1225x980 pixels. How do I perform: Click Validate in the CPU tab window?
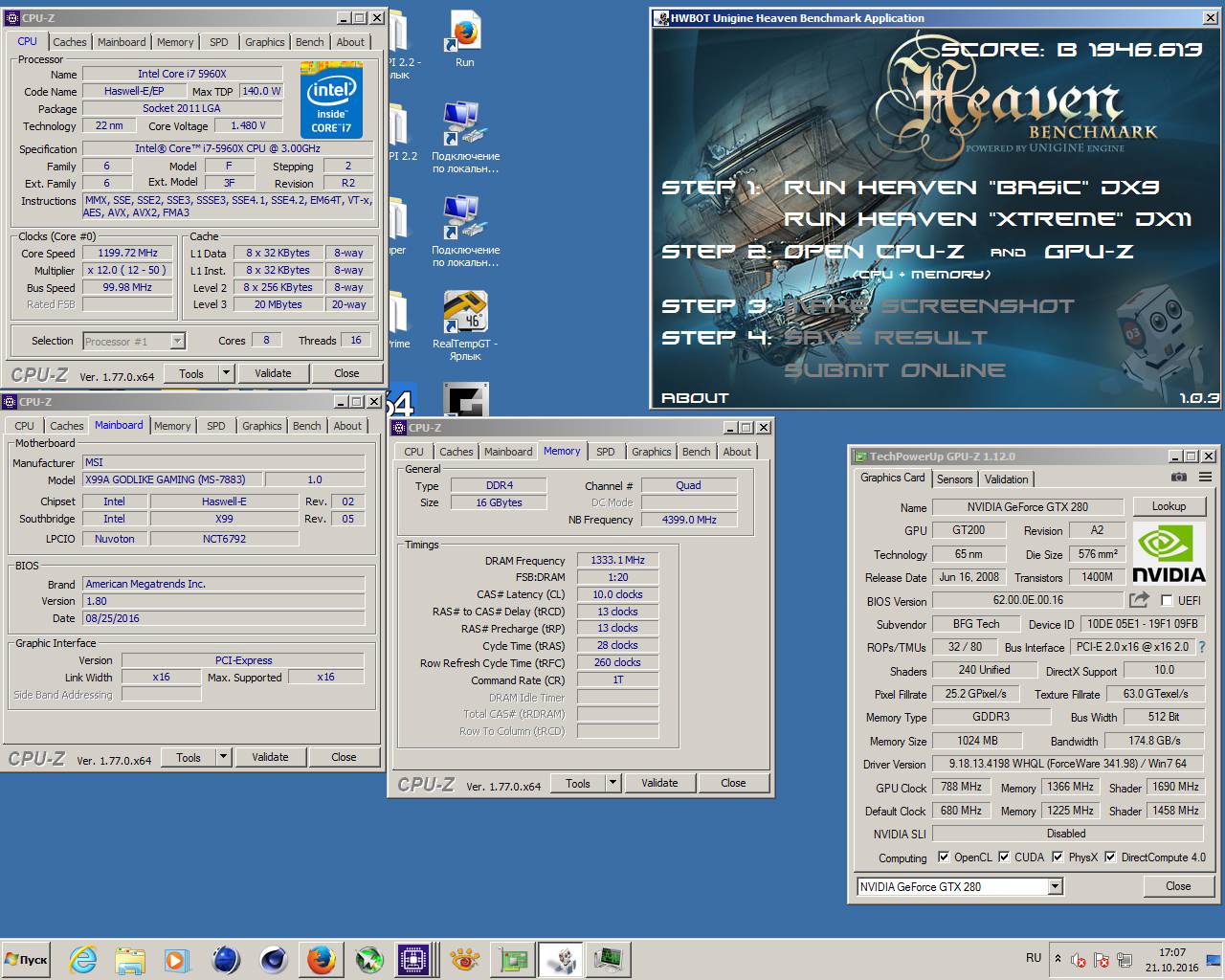tap(273, 373)
